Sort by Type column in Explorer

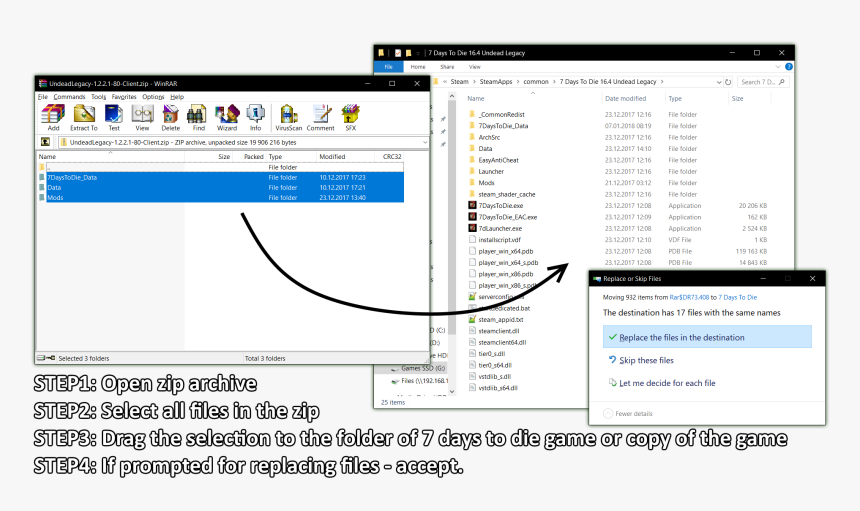(x=675, y=99)
